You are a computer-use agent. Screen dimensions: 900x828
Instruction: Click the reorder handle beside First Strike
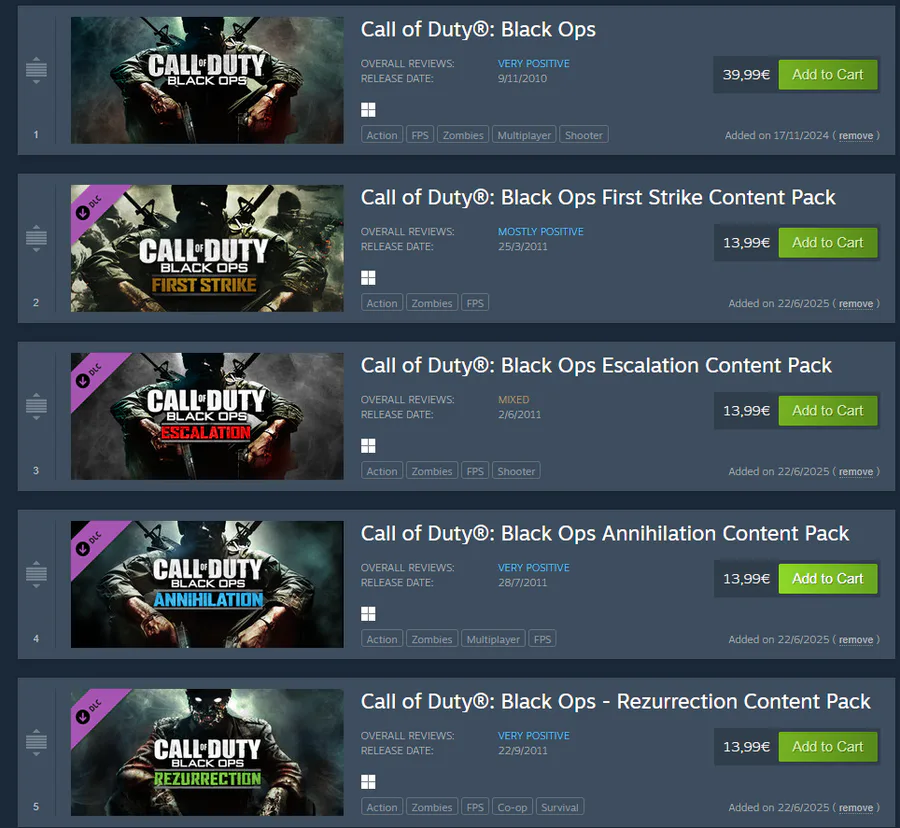pos(36,238)
